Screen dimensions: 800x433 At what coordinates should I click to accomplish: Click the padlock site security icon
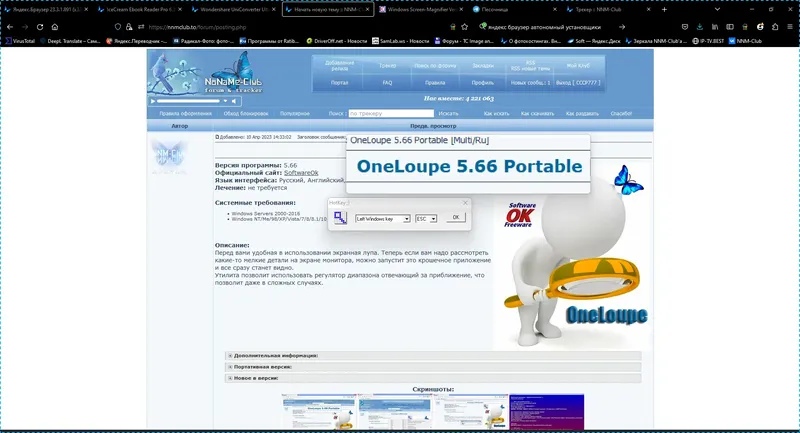(x=129, y=27)
